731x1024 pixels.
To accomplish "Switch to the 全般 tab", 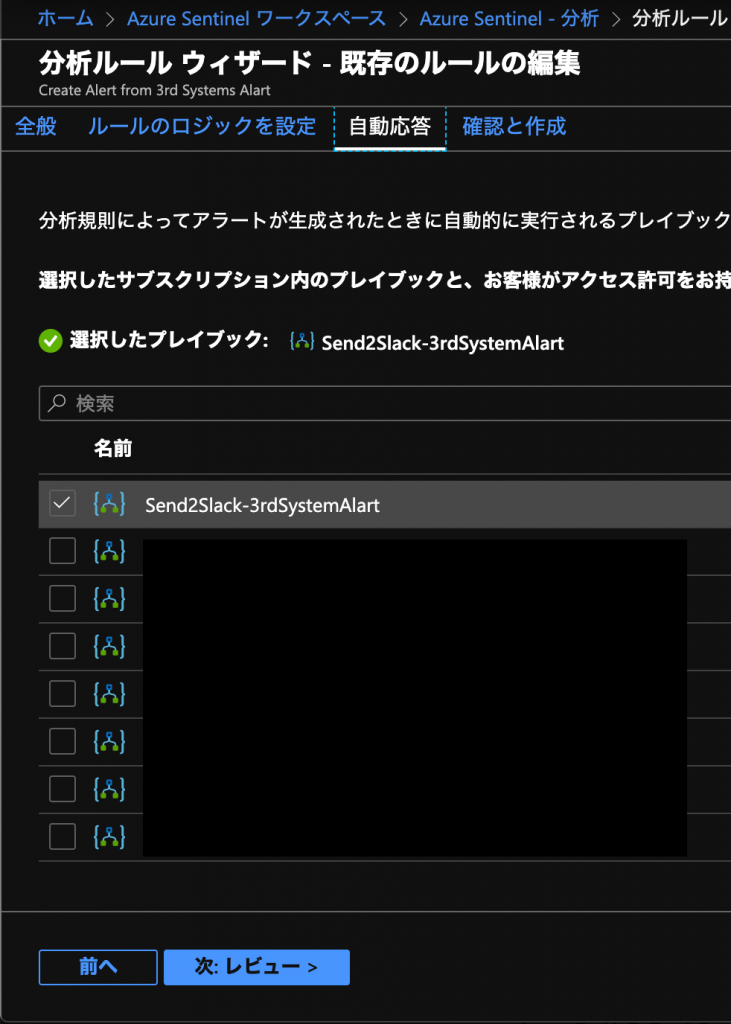I will (x=36, y=126).
